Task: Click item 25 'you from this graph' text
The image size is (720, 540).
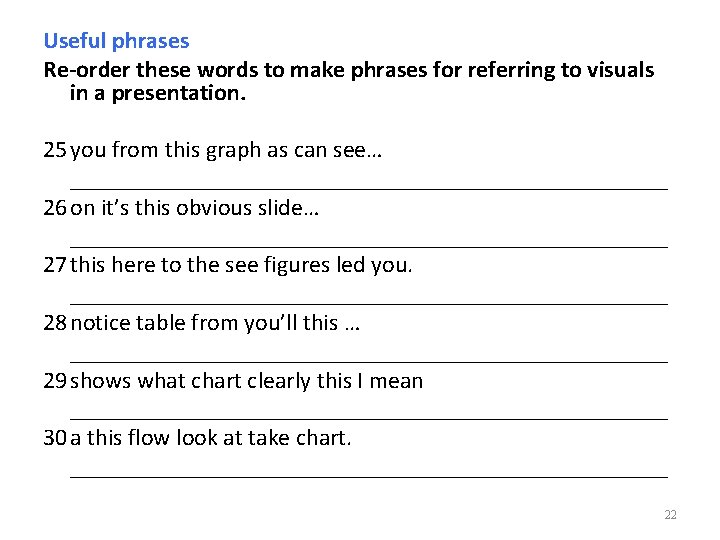Action: point(228,151)
